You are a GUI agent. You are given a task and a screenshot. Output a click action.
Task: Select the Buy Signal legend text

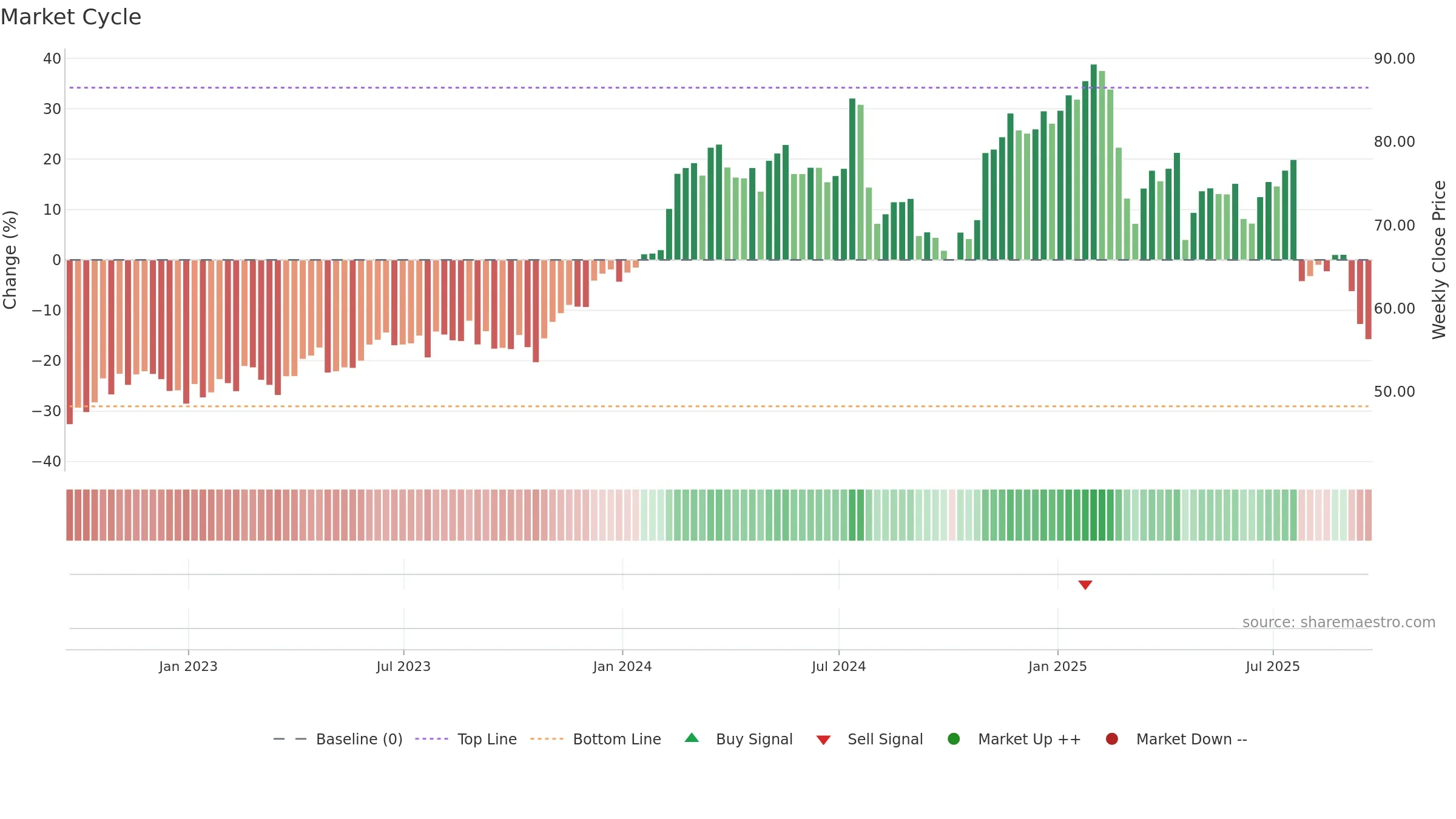point(754,739)
